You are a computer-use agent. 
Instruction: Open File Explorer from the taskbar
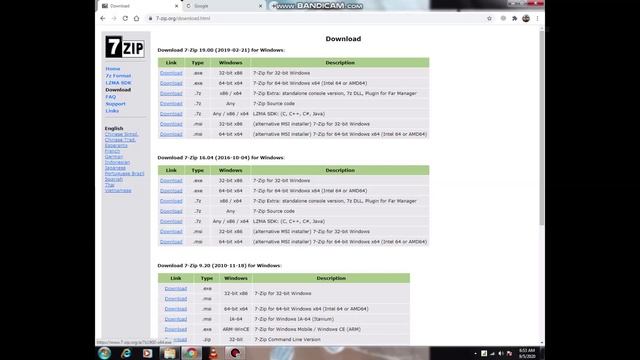169,353
